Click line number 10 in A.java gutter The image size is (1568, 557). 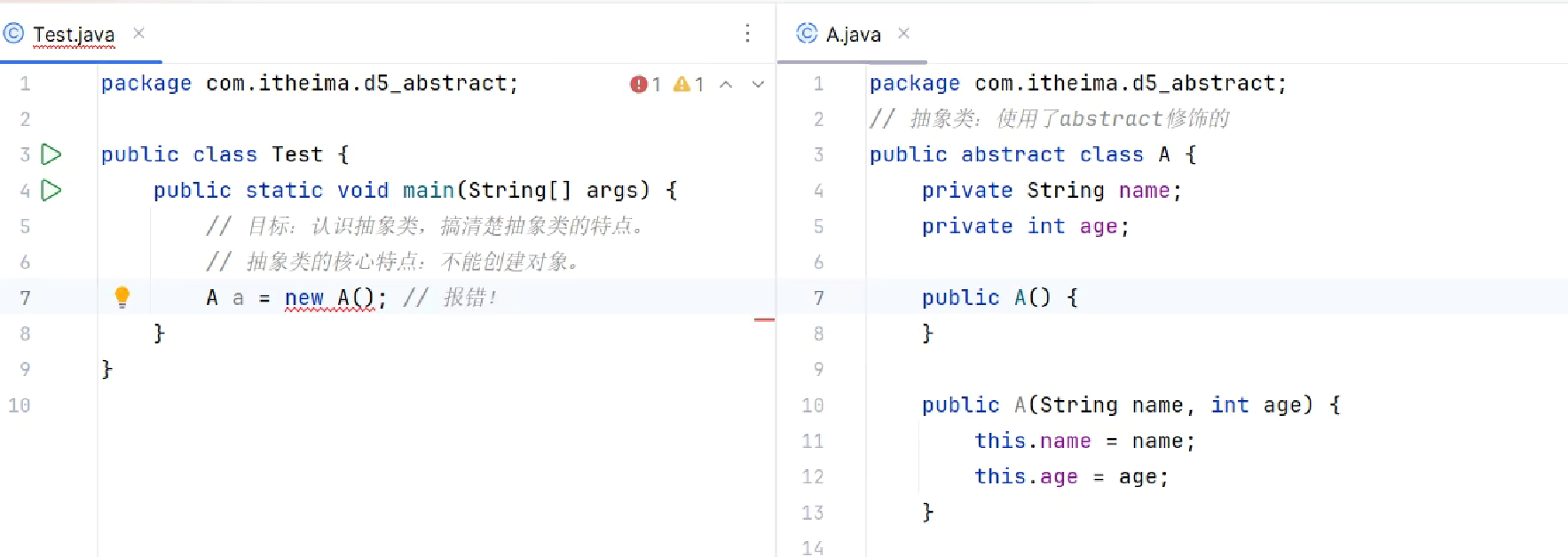813,405
